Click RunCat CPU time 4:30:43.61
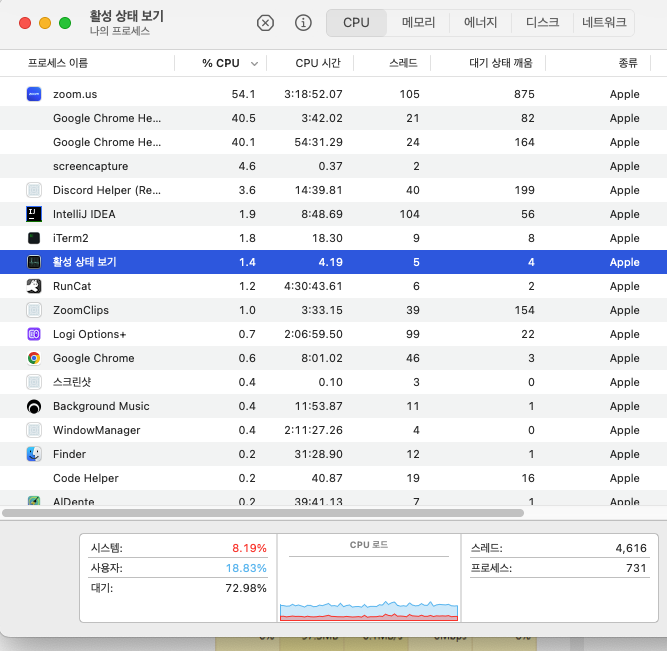 click(x=313, y=286)
